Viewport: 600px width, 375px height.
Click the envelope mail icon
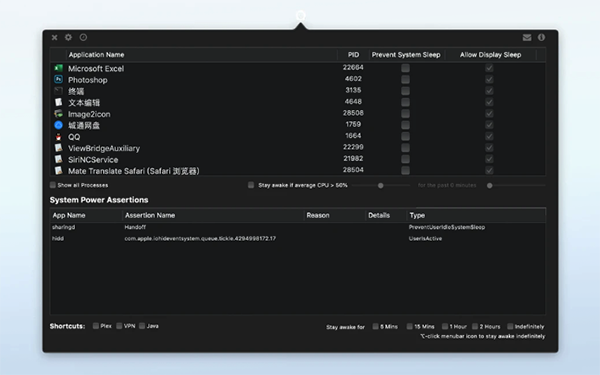click(x=527, y=37)
